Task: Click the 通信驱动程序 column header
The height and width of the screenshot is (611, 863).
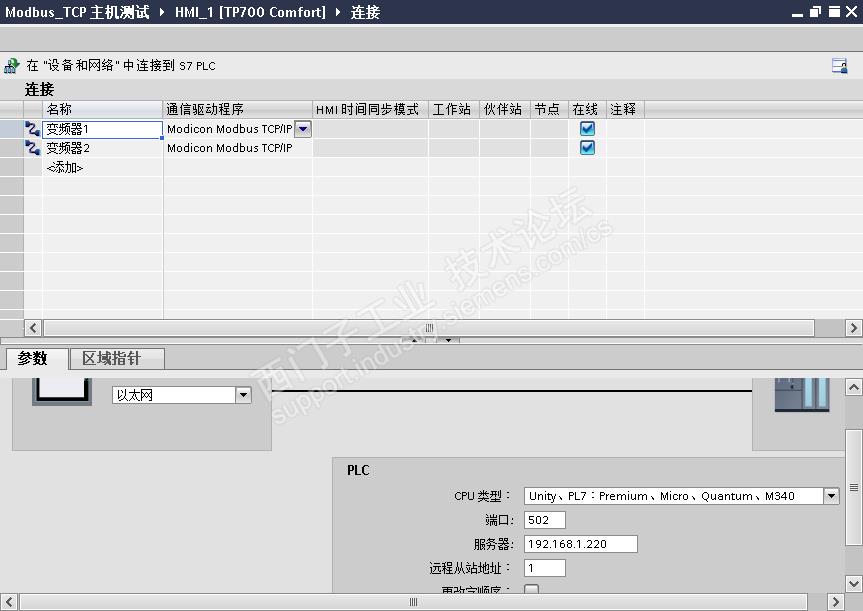Action: coord(238,109)
